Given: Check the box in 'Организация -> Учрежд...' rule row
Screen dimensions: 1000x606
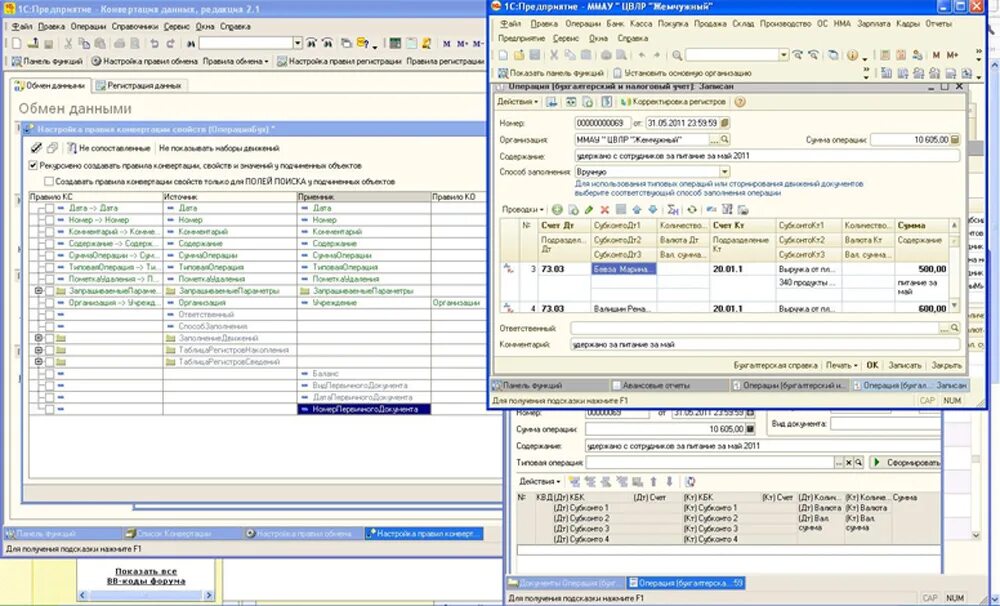Looking at the screenshot, I should pos(49,303).
